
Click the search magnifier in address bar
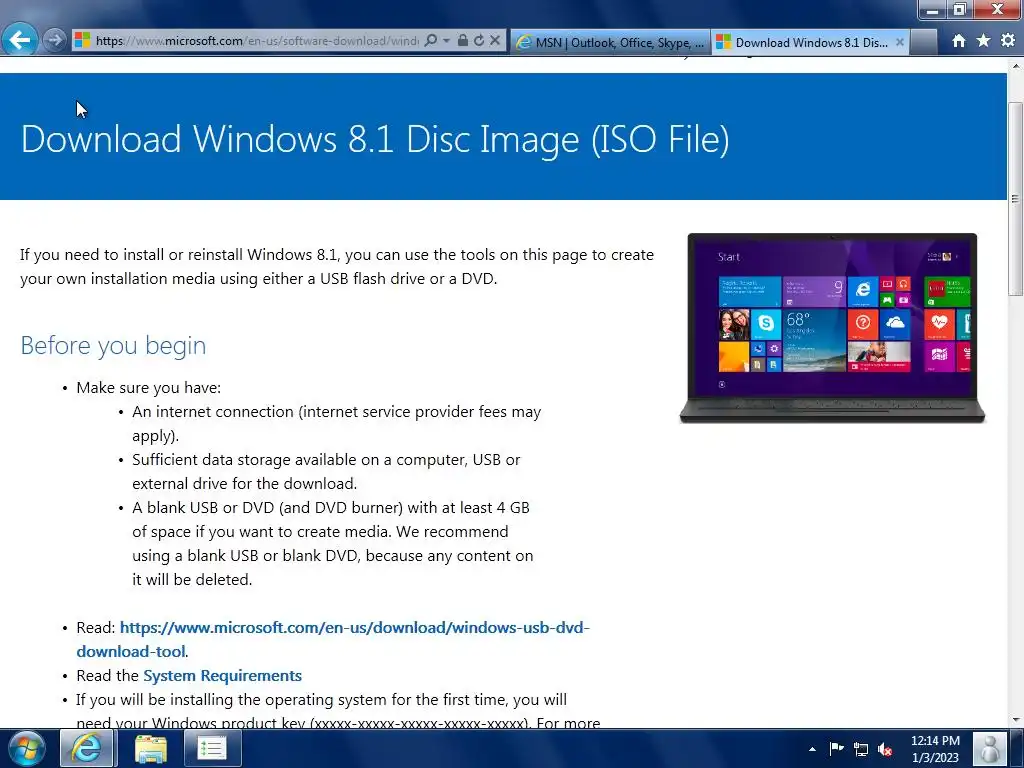tap(430, 40)
